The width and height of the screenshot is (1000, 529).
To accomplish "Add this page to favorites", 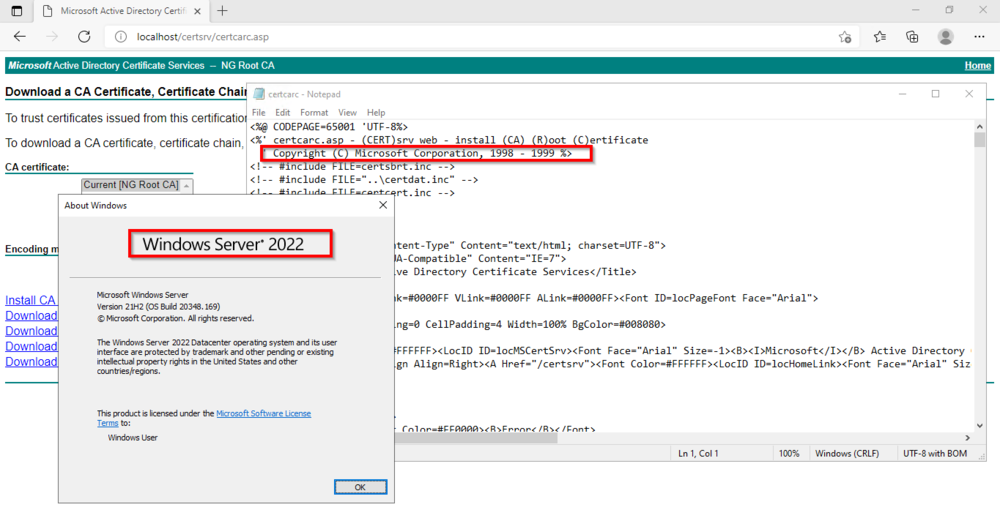I will pos(845,37).
